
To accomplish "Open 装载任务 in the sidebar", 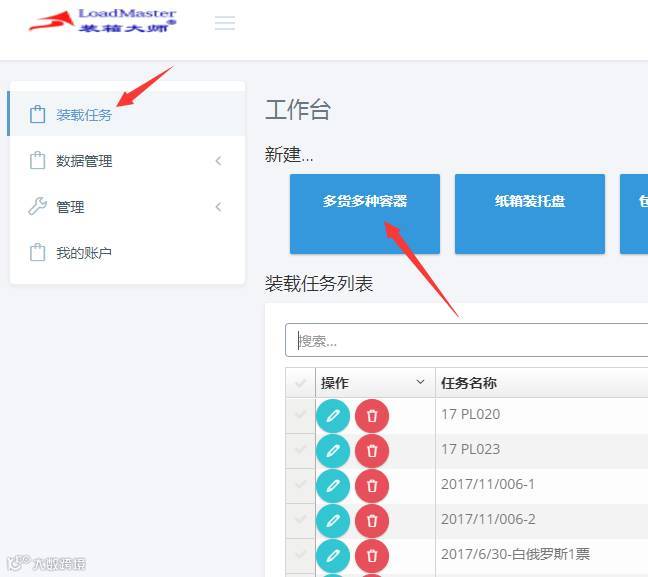I will click(x=126, y=114).
